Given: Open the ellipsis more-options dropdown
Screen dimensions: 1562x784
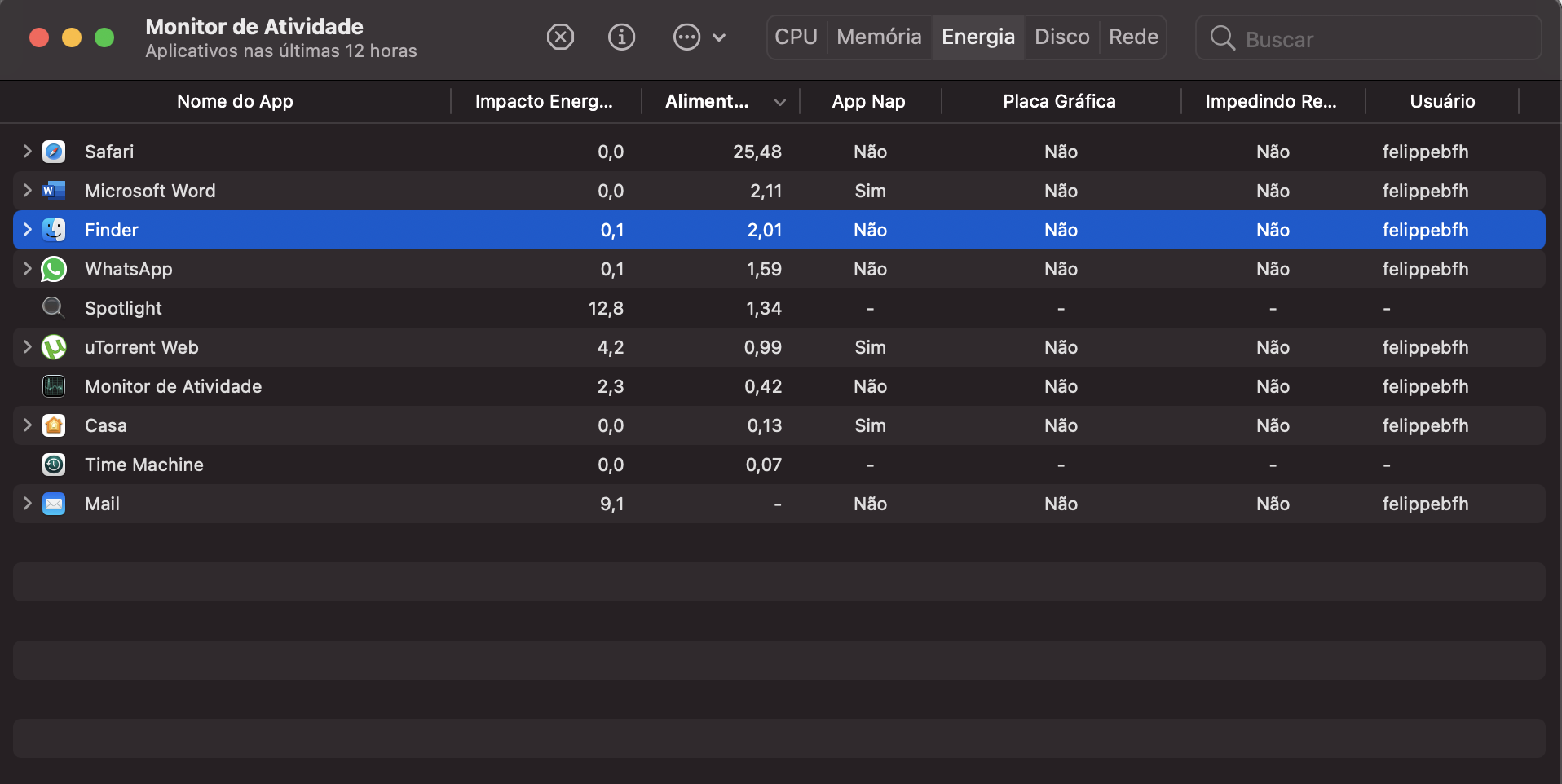Looking at the screenshot, I should (699, 37).
